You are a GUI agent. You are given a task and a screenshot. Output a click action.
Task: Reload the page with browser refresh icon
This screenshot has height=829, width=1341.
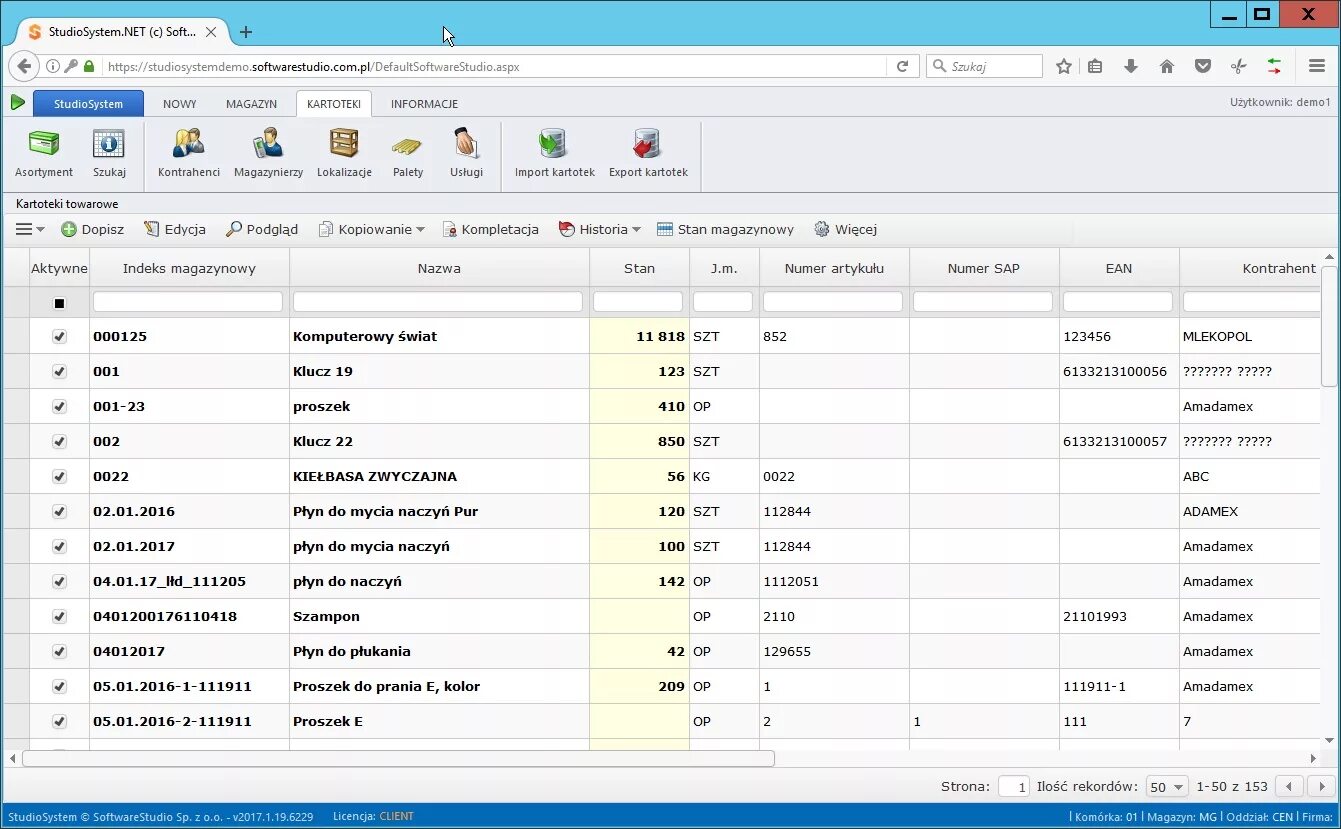902,66
